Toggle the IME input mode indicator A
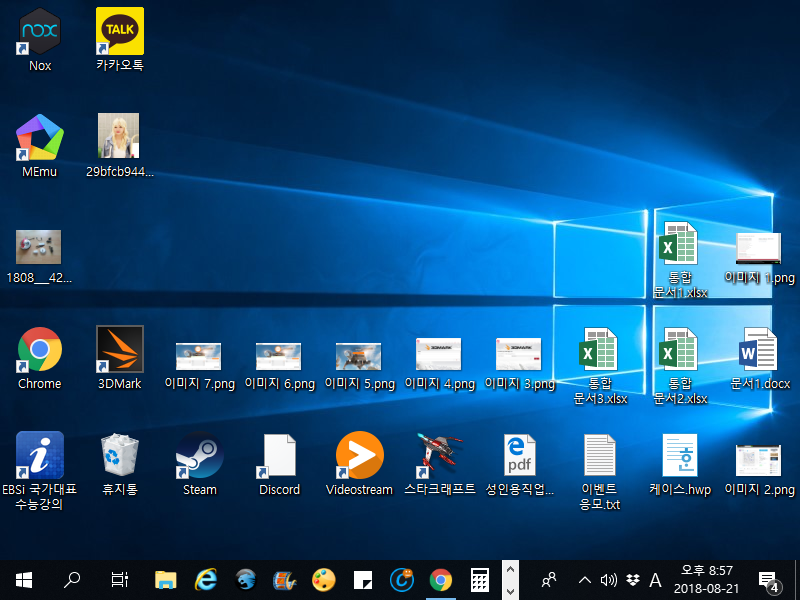This screenshot has height=600, width=800. coord(656,580)
